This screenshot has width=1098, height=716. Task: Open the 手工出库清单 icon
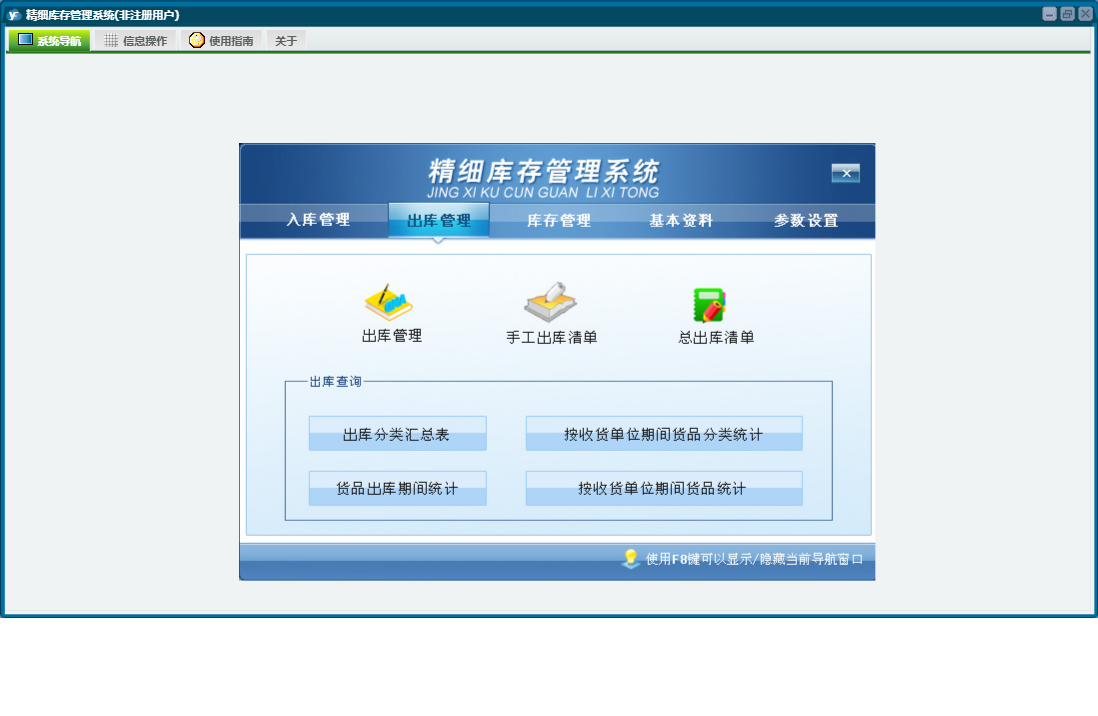point(550,302)
